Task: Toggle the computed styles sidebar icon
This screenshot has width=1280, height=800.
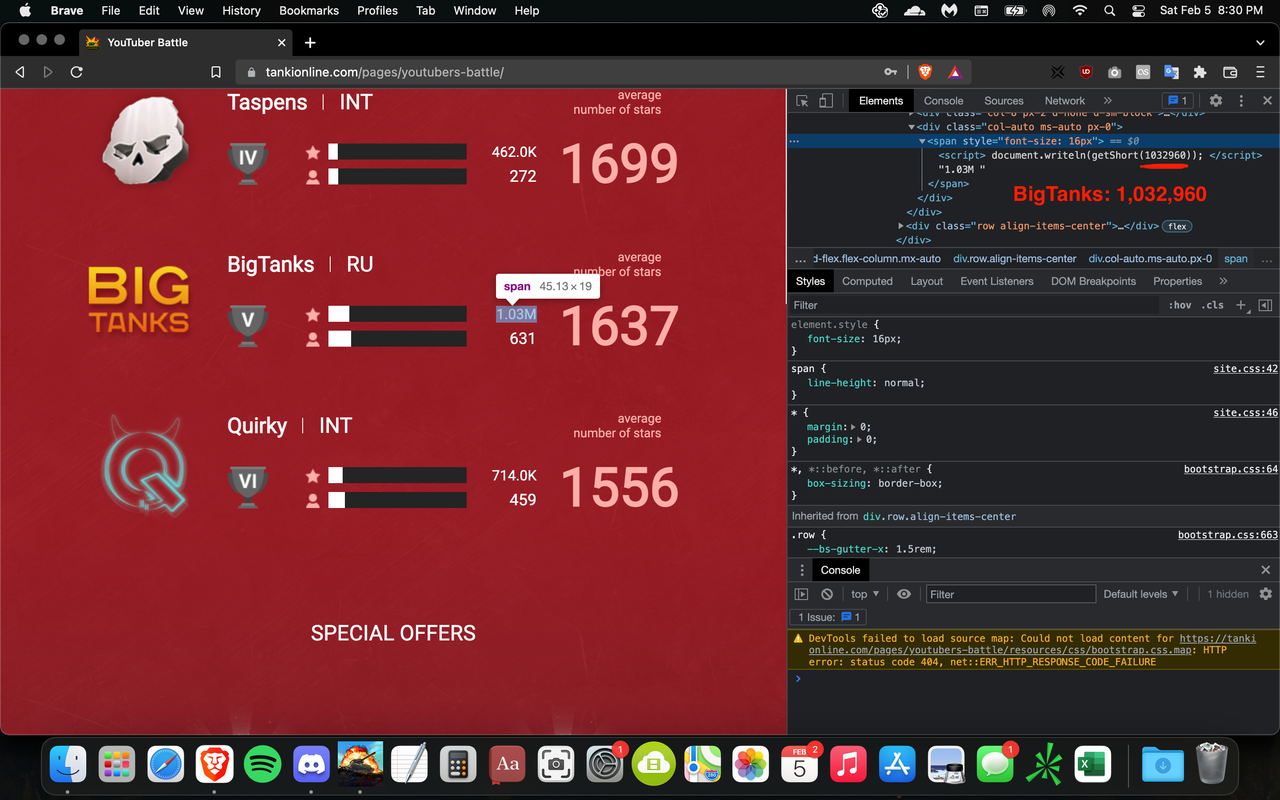Action: (1265, 305)
